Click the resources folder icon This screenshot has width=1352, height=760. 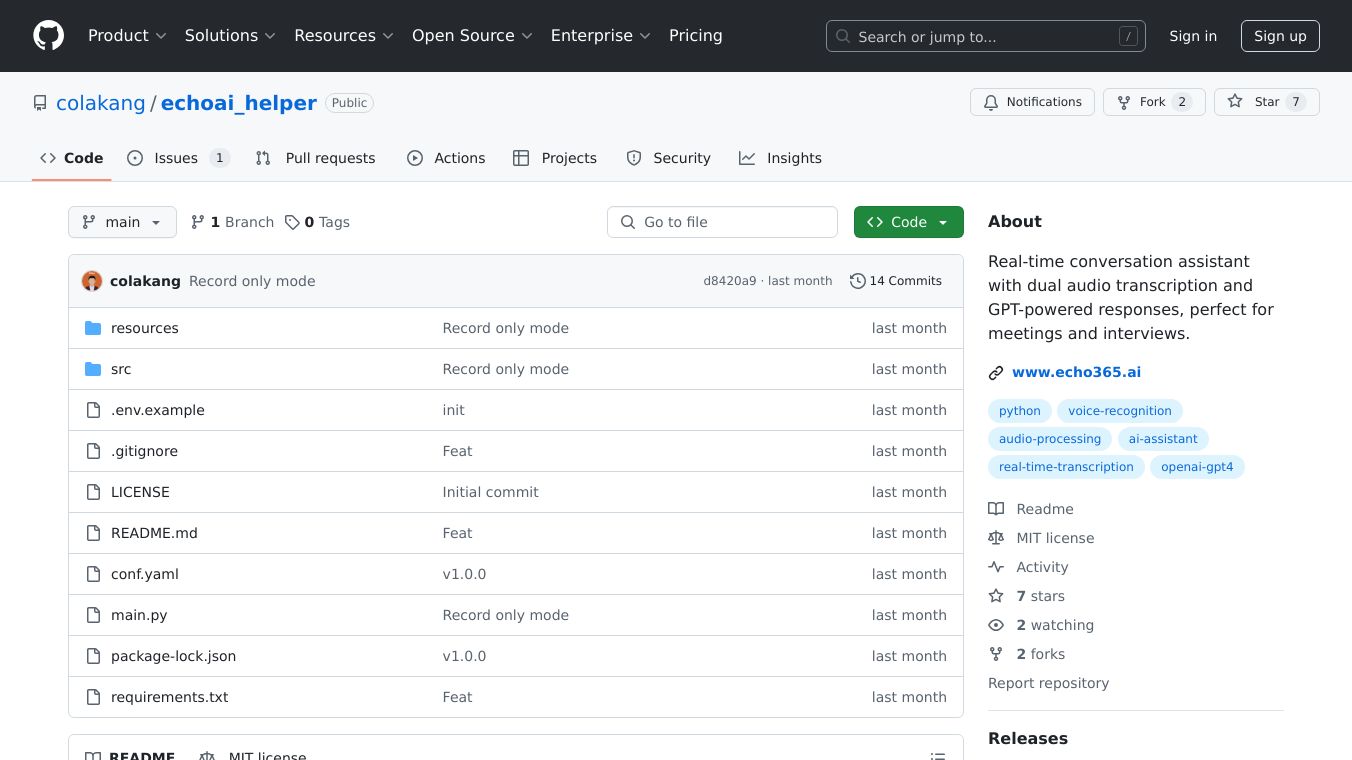pyautogui.click(x=93, y=328)
